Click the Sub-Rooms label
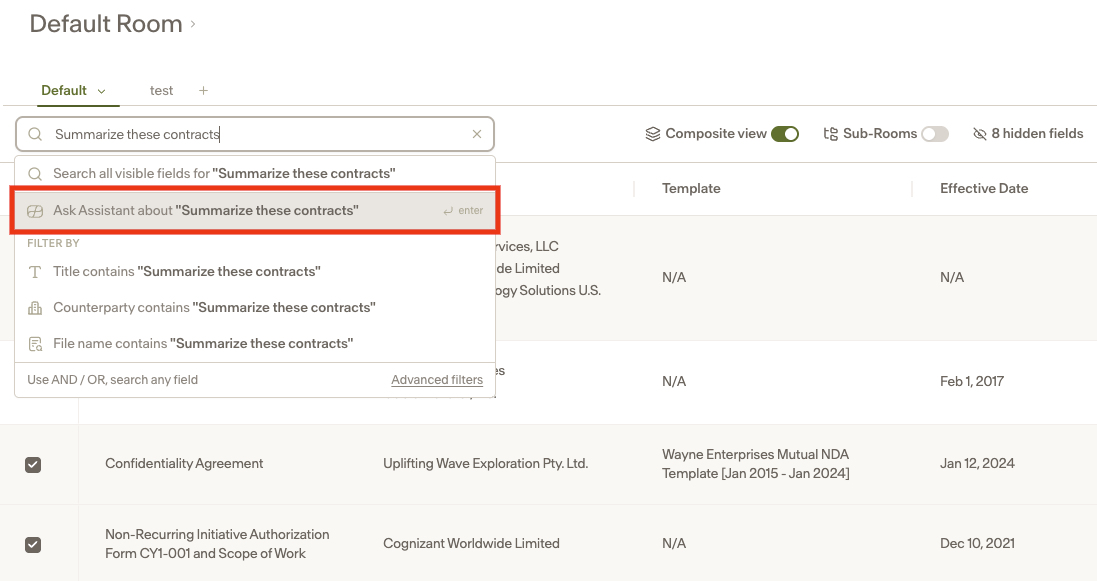 879,134
